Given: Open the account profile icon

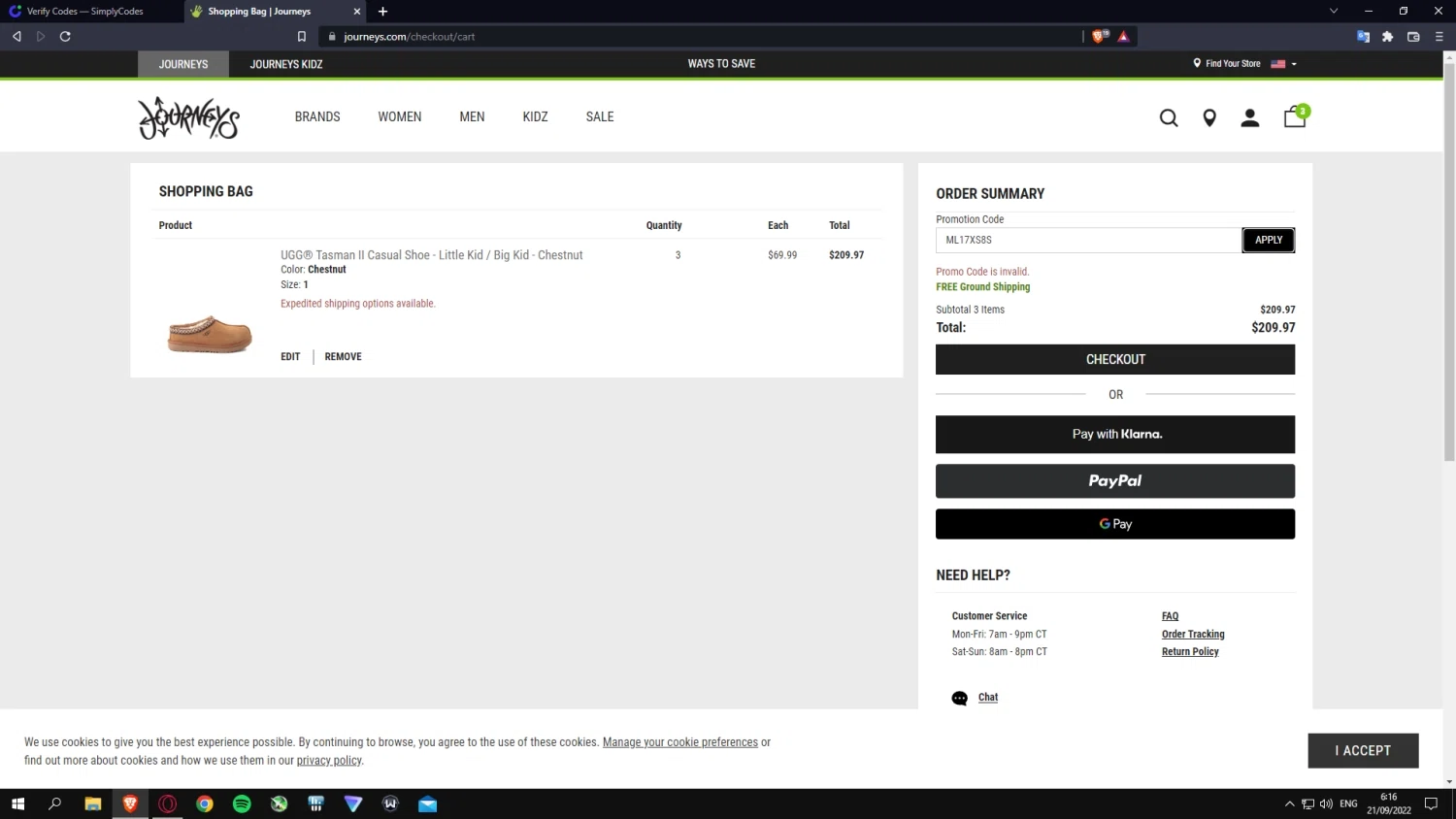Looking at the screenshot, I should 1250,117.
